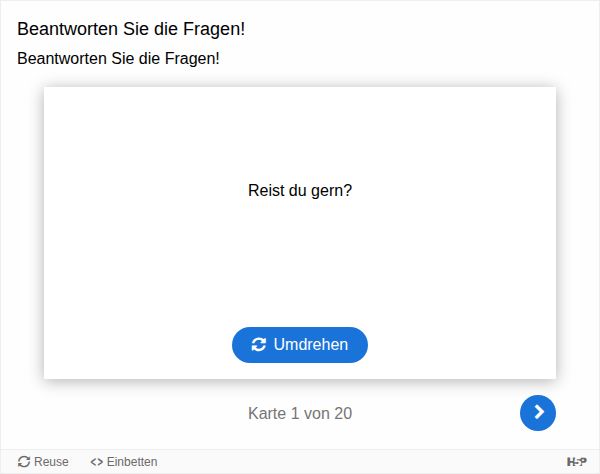The width and height of the screenshot is (600, 474).
Task: Click the smaller "Beantworten Sie die Fragen!" description
Action: 118,58
